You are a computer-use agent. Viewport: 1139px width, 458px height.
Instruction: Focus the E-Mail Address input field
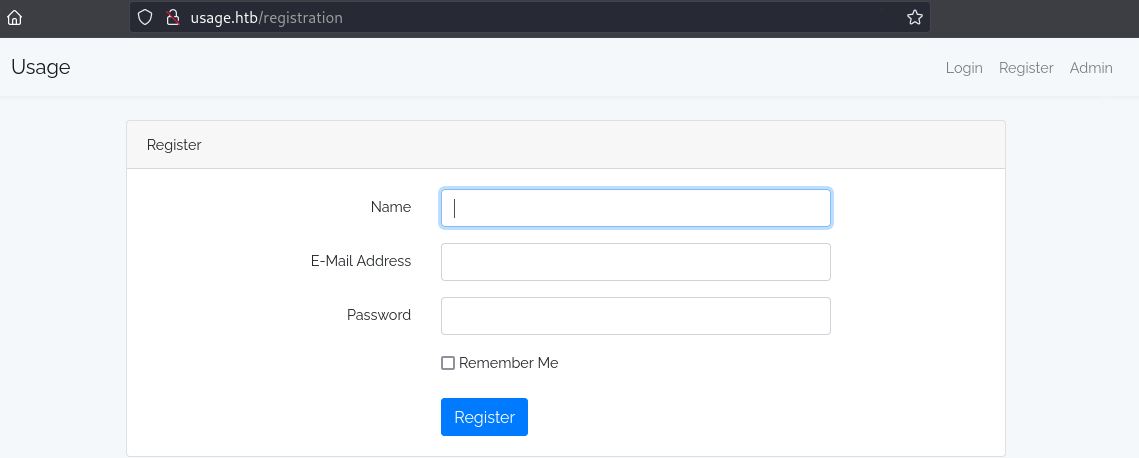636,262
